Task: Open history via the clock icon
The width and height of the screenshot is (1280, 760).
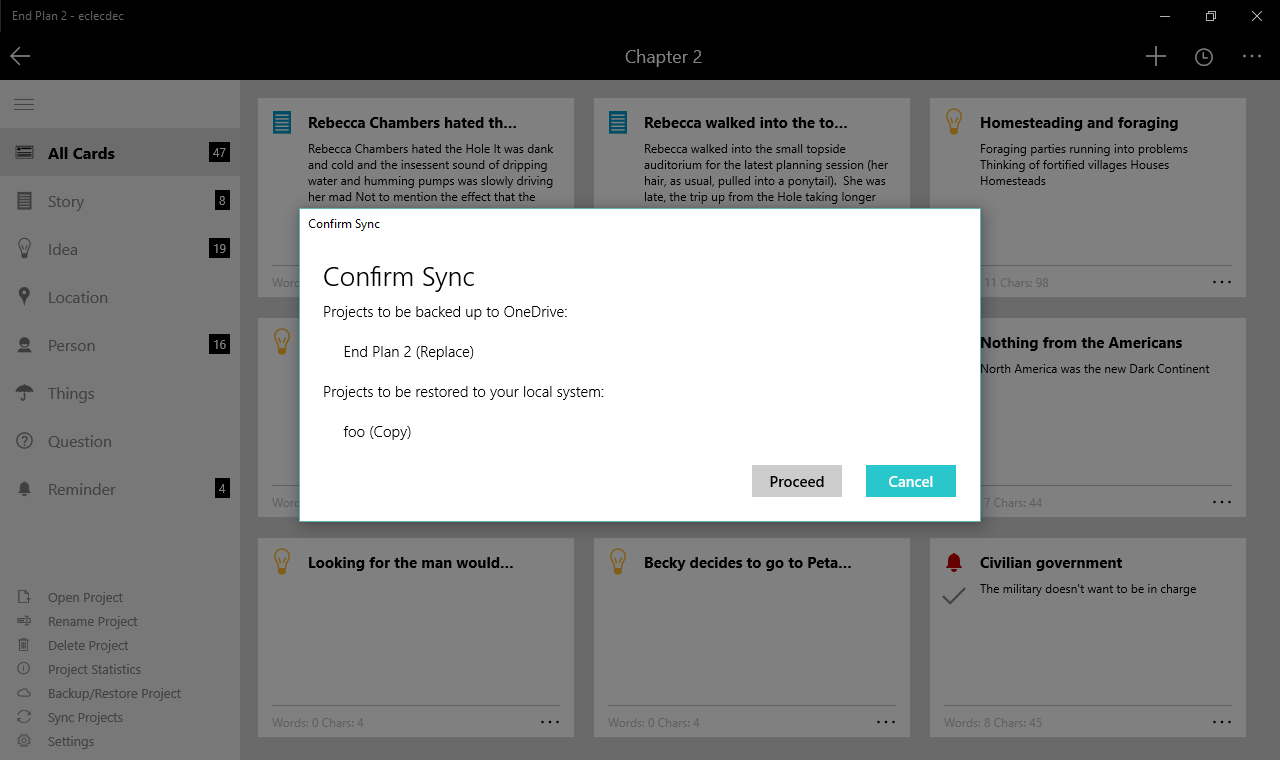Action: [x=1204, y=57]
